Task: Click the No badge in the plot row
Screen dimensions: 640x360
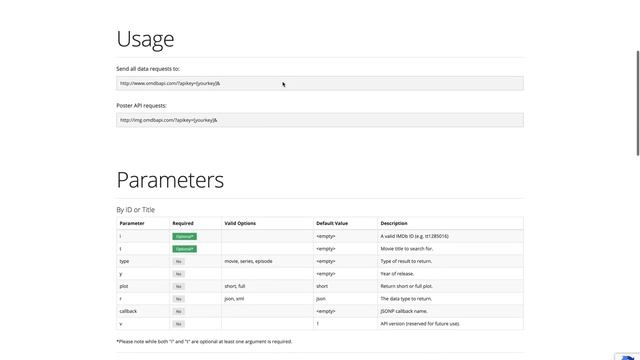Action: [178, 286]
